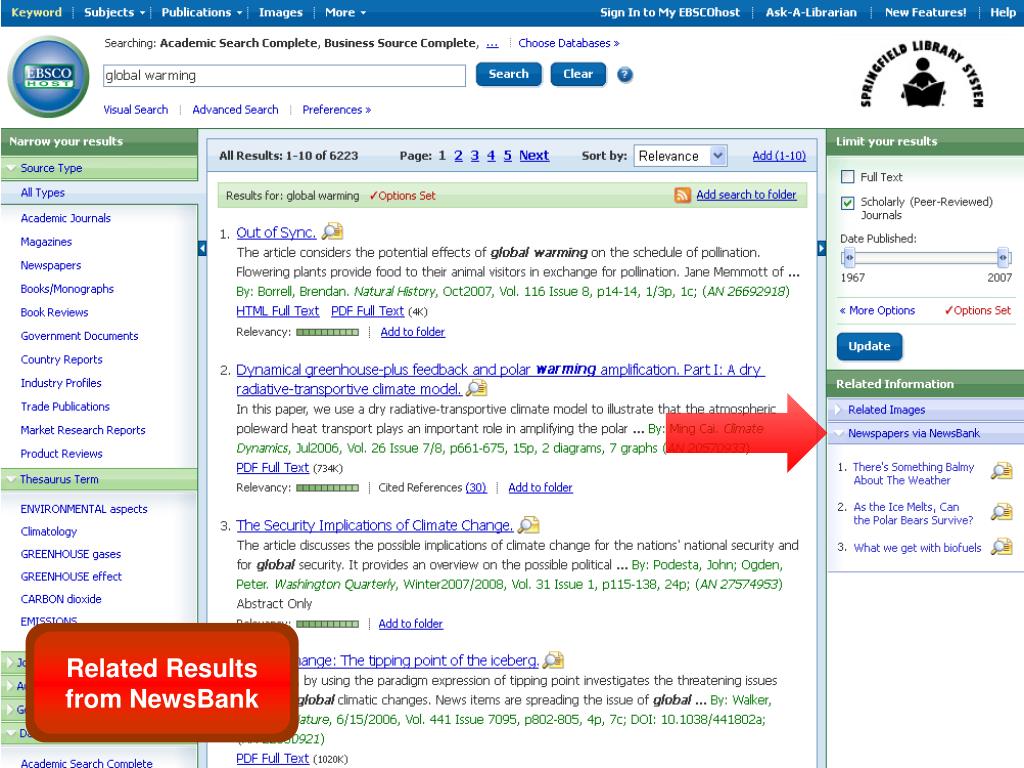Click the Clear button
Viewport: 1024px width, 768px height.
tap(578, 74)
